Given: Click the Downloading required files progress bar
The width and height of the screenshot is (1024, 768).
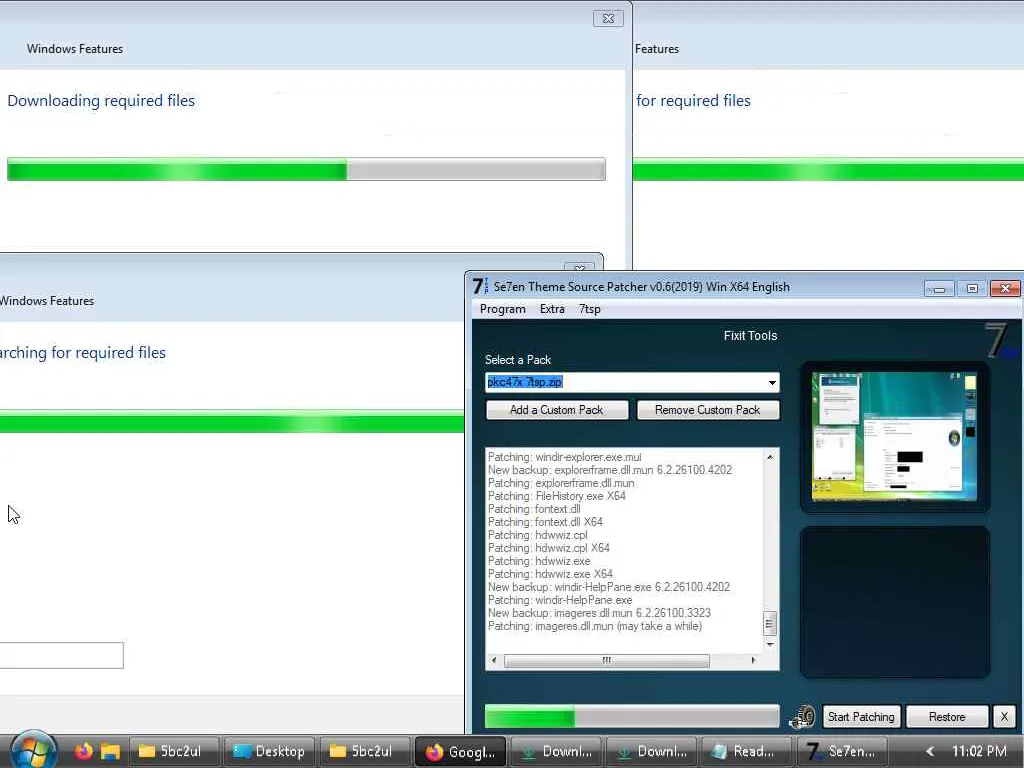Looking at the screenshot, I should 306,169.
